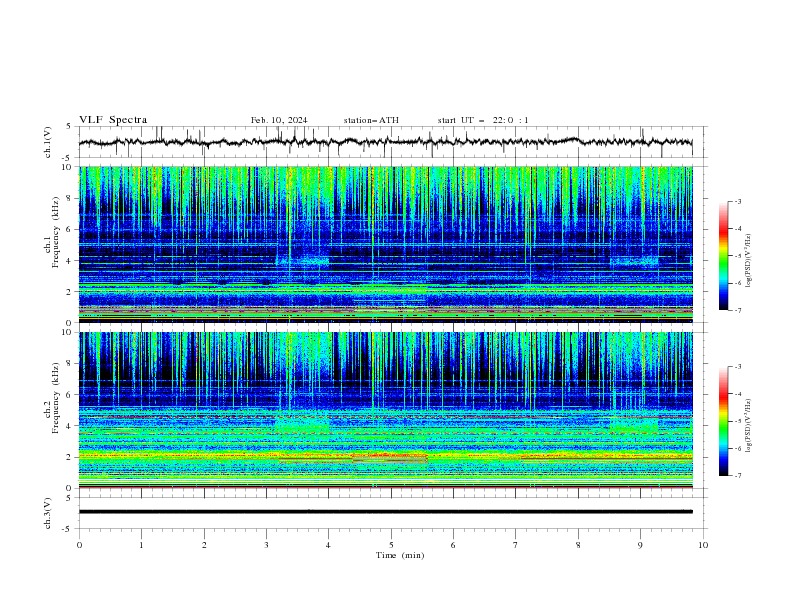The width and height of the screenshot is (792, 612).
Task: Click the lower log(PSD) colorbar label
Action: pyautogui.click(x=749, y=426)
